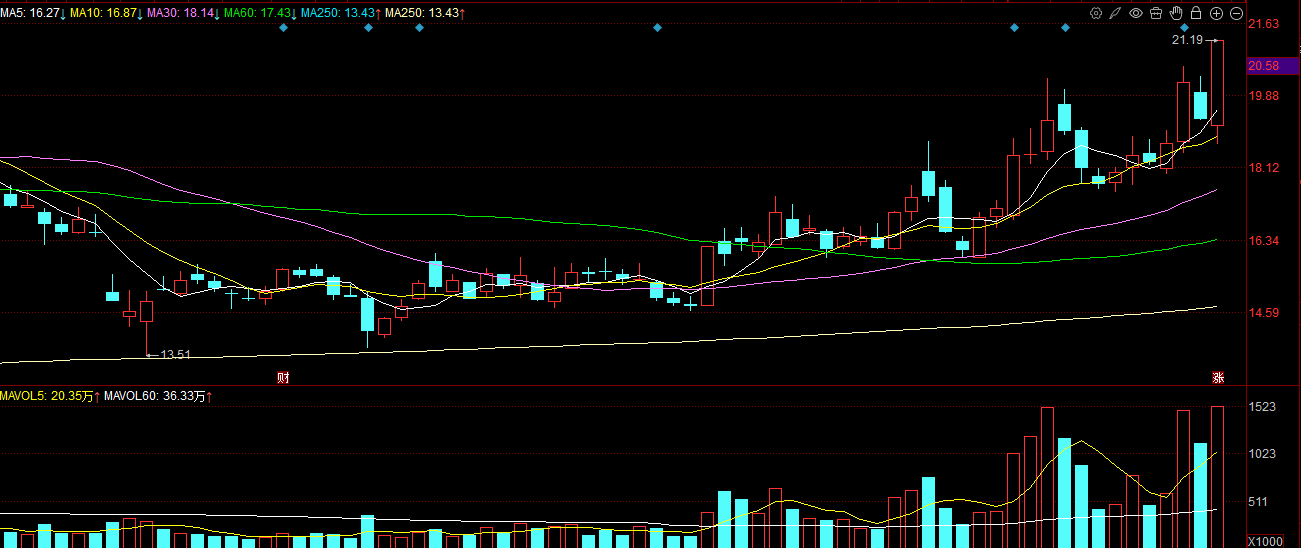Click the red 涨 marker on time axis

(1218, 377)
